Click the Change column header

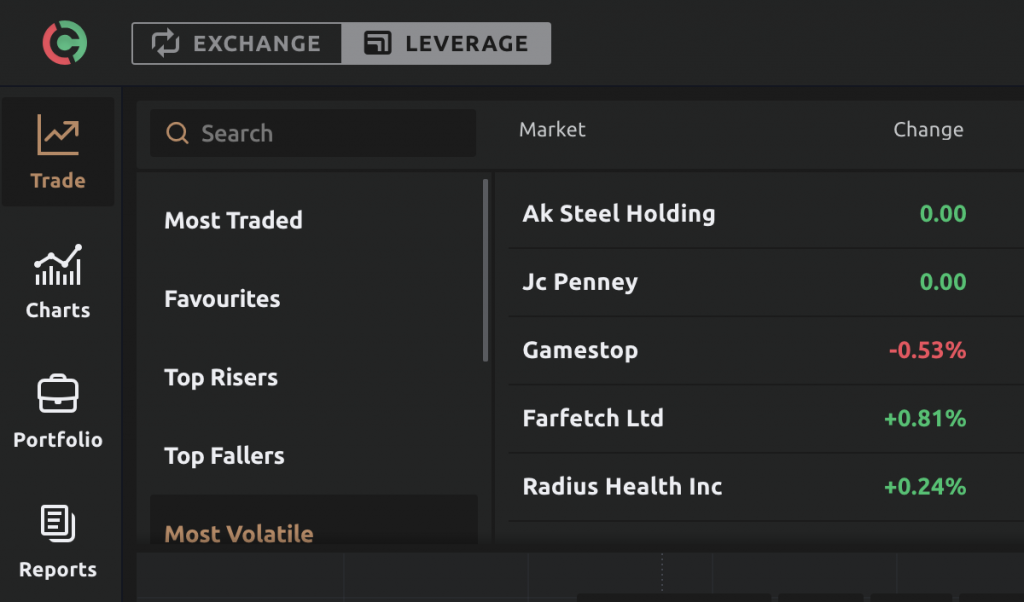928,129
